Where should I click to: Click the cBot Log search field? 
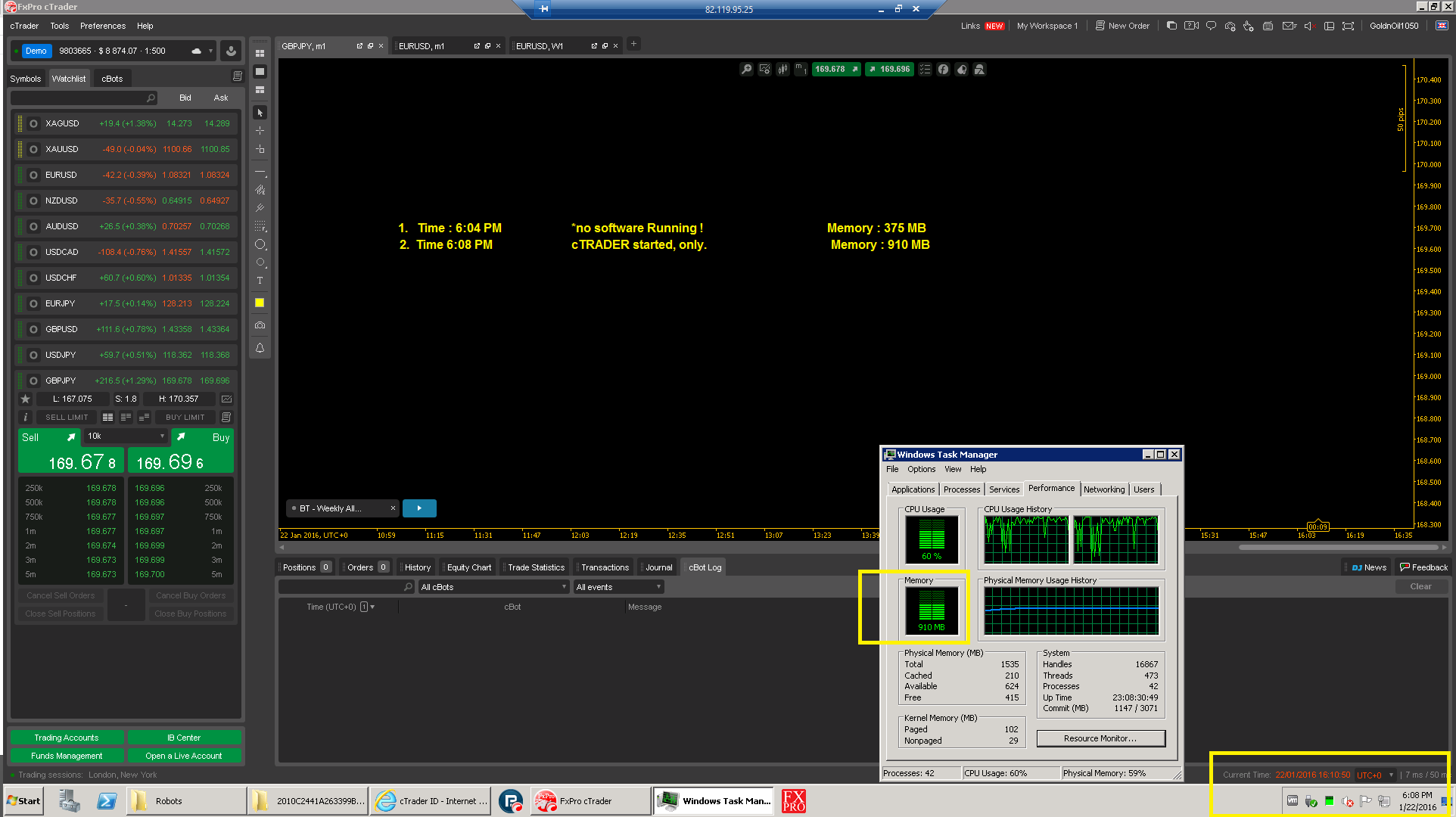coord(347,587)
